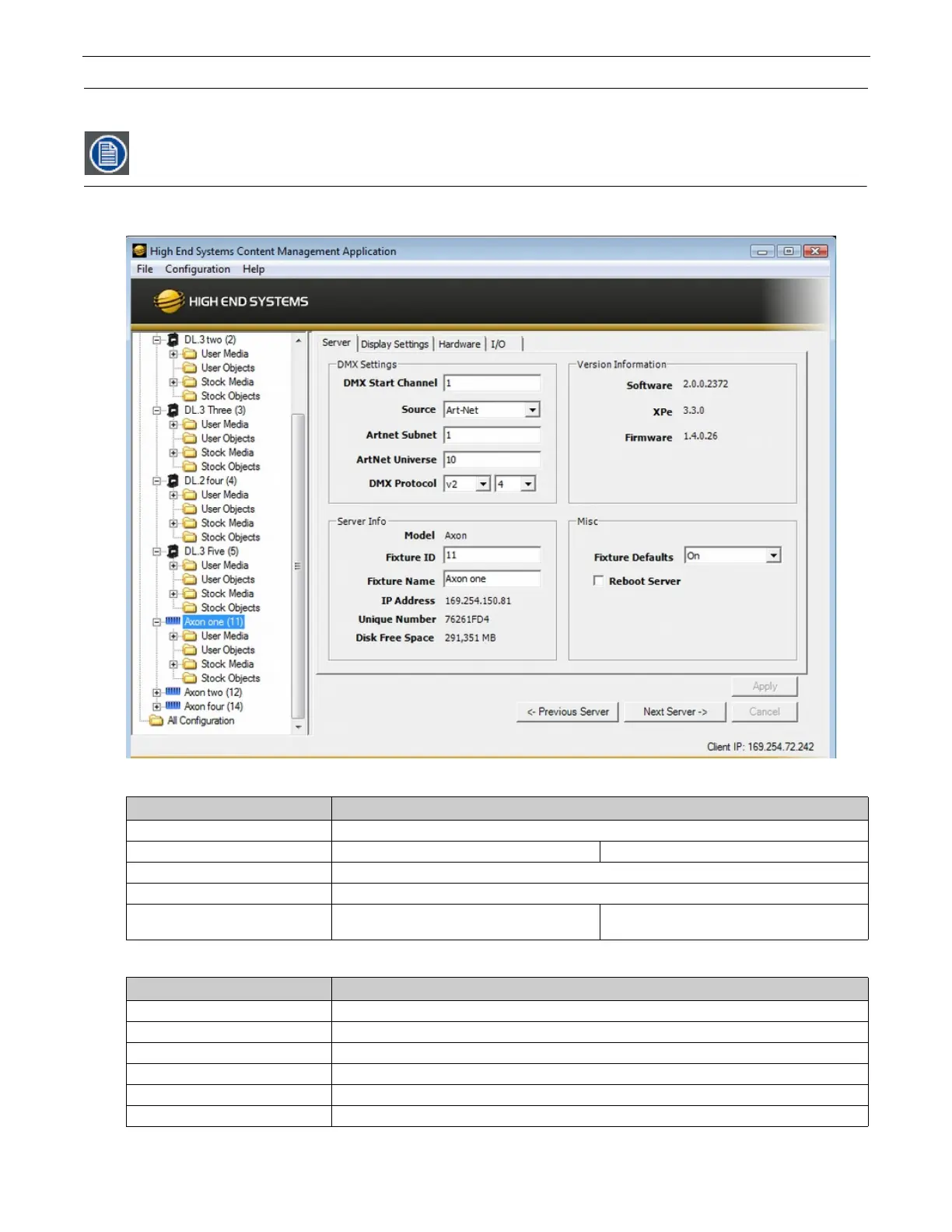The width and height of the screenshot is (952, 1232).
Task: Click the Next Server button
Action: point(674,712)
